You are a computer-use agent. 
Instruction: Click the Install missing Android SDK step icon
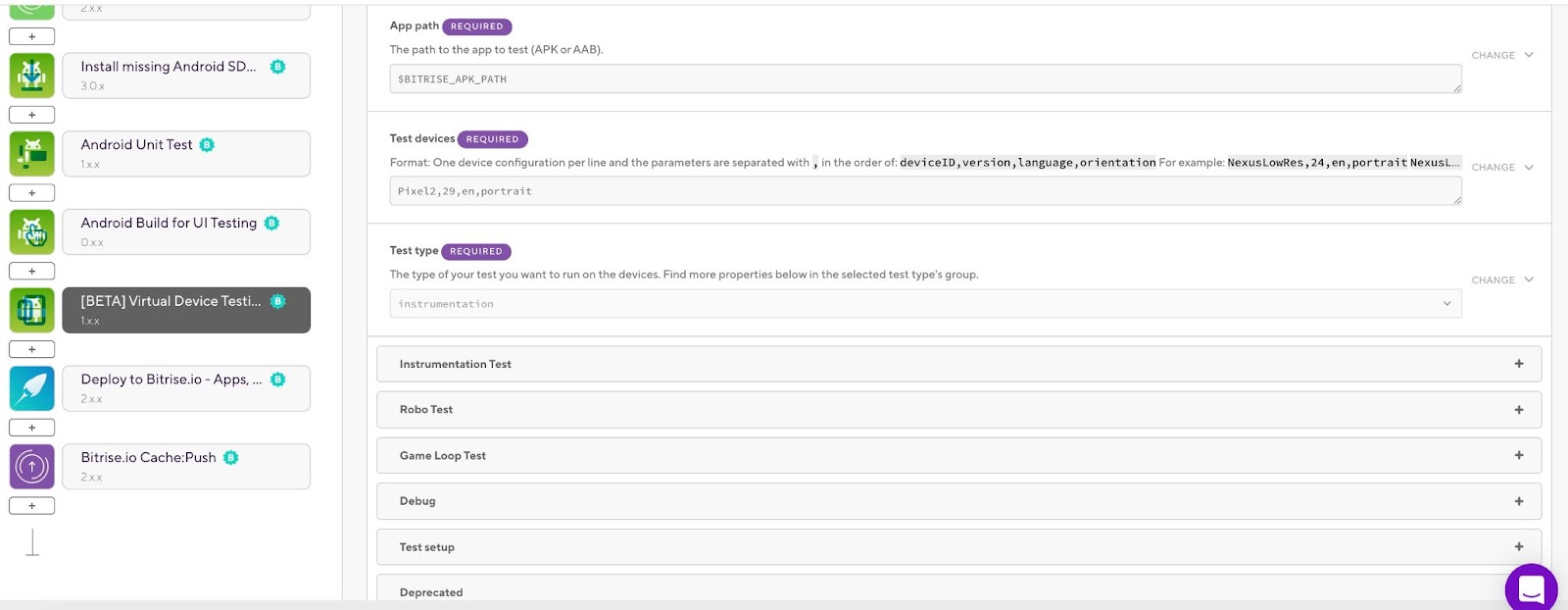tap(32, 76)
